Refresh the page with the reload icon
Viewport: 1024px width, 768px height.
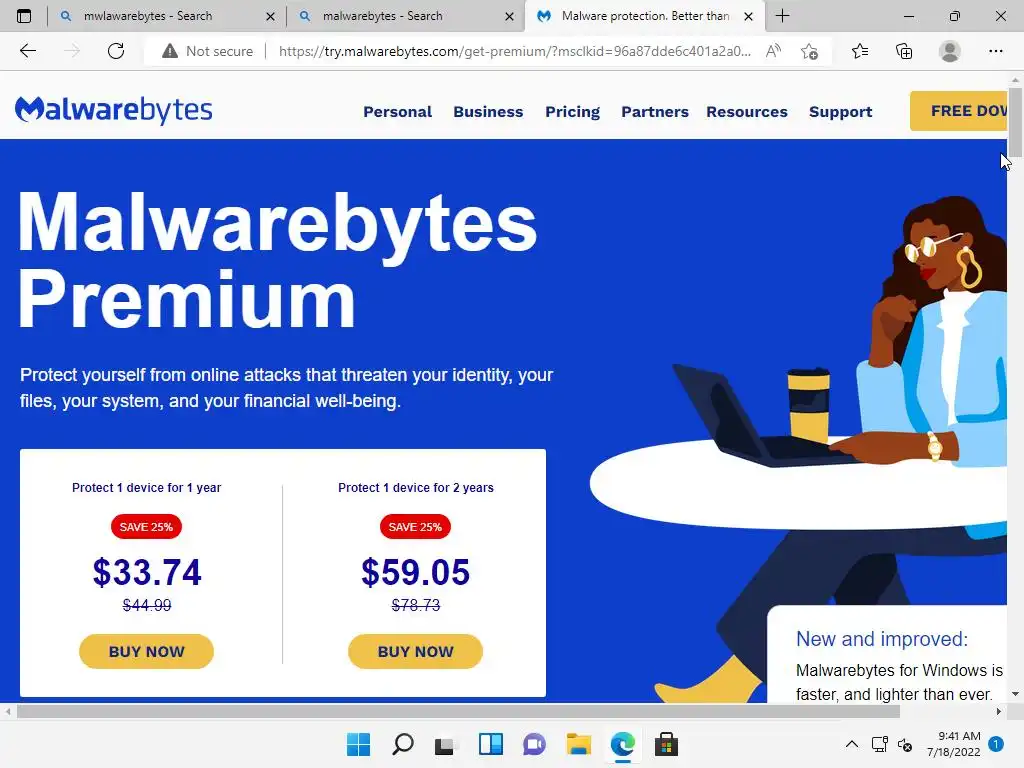click(116, 51)
